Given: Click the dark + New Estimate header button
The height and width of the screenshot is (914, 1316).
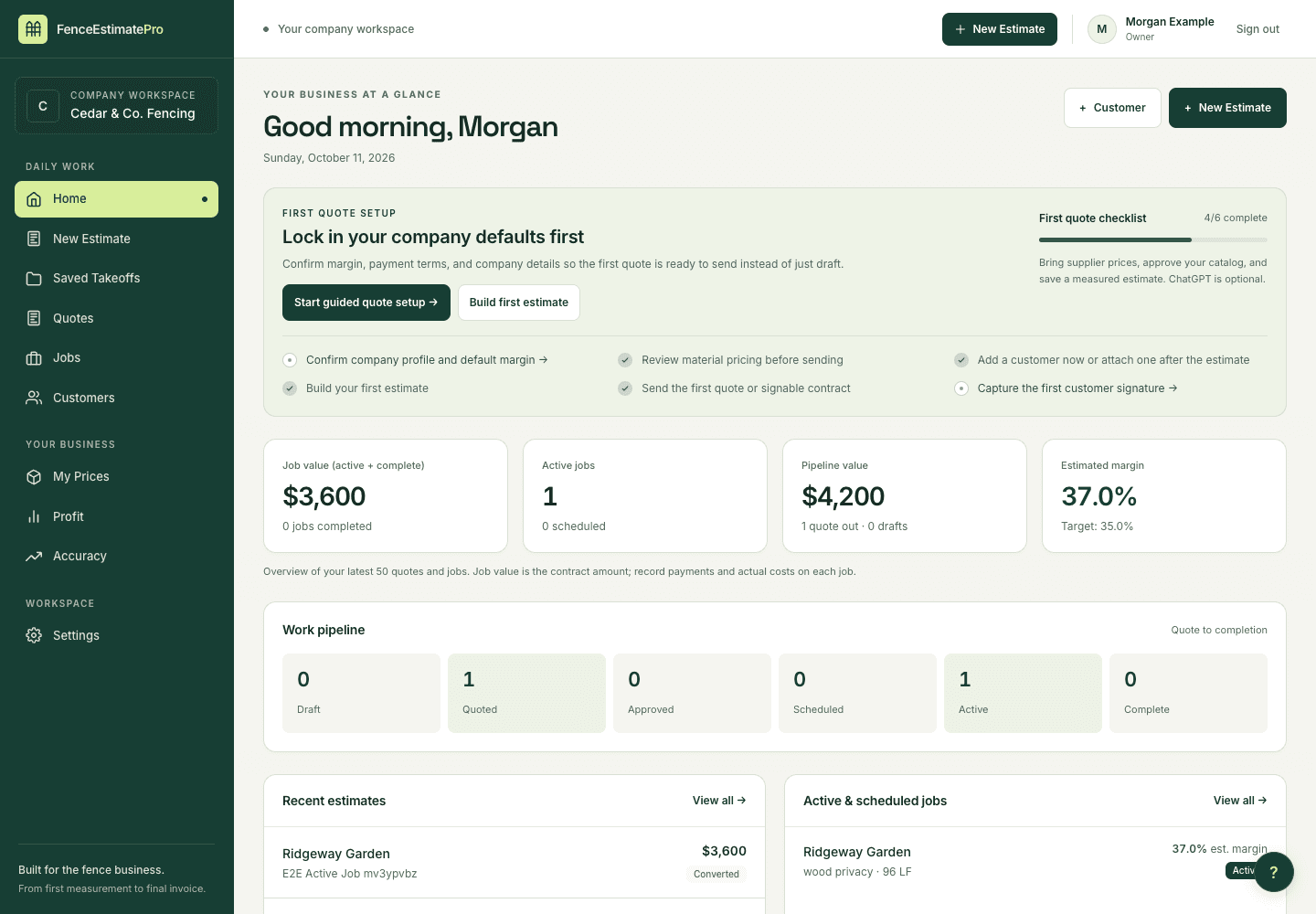Looking at the screenshot, I should (1227, 108).
